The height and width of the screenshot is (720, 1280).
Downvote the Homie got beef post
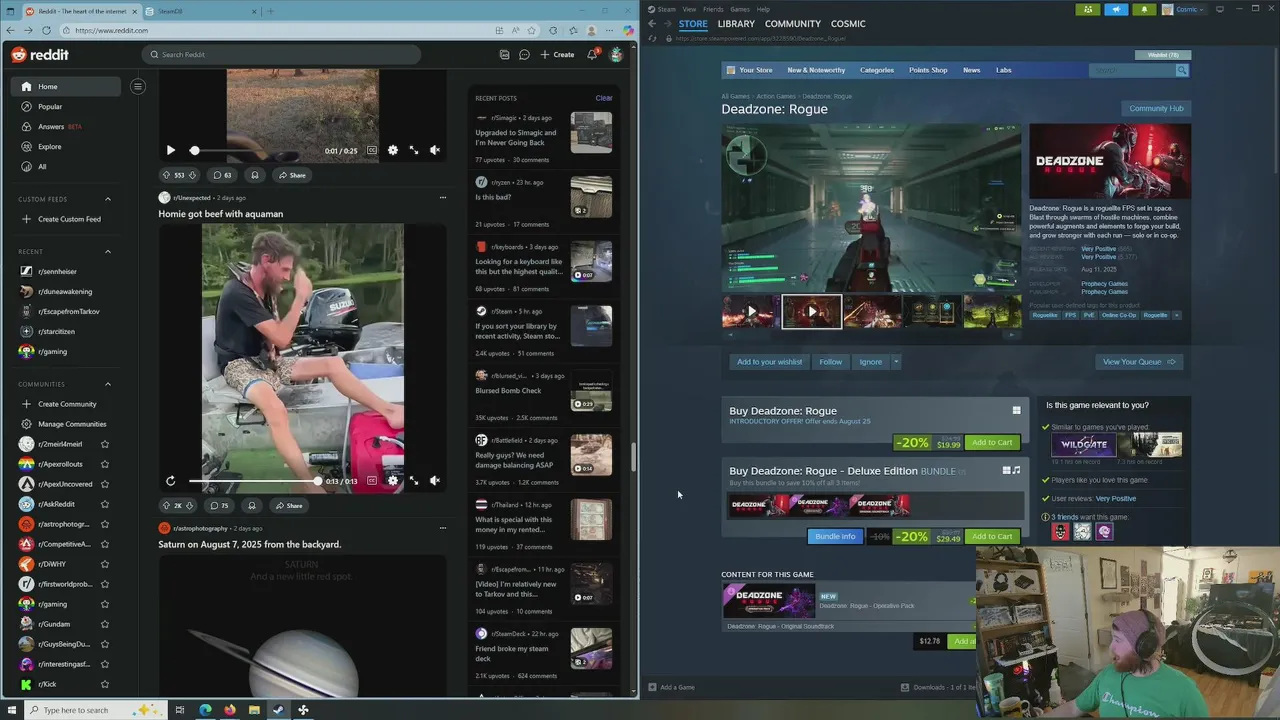pos(190,505)
